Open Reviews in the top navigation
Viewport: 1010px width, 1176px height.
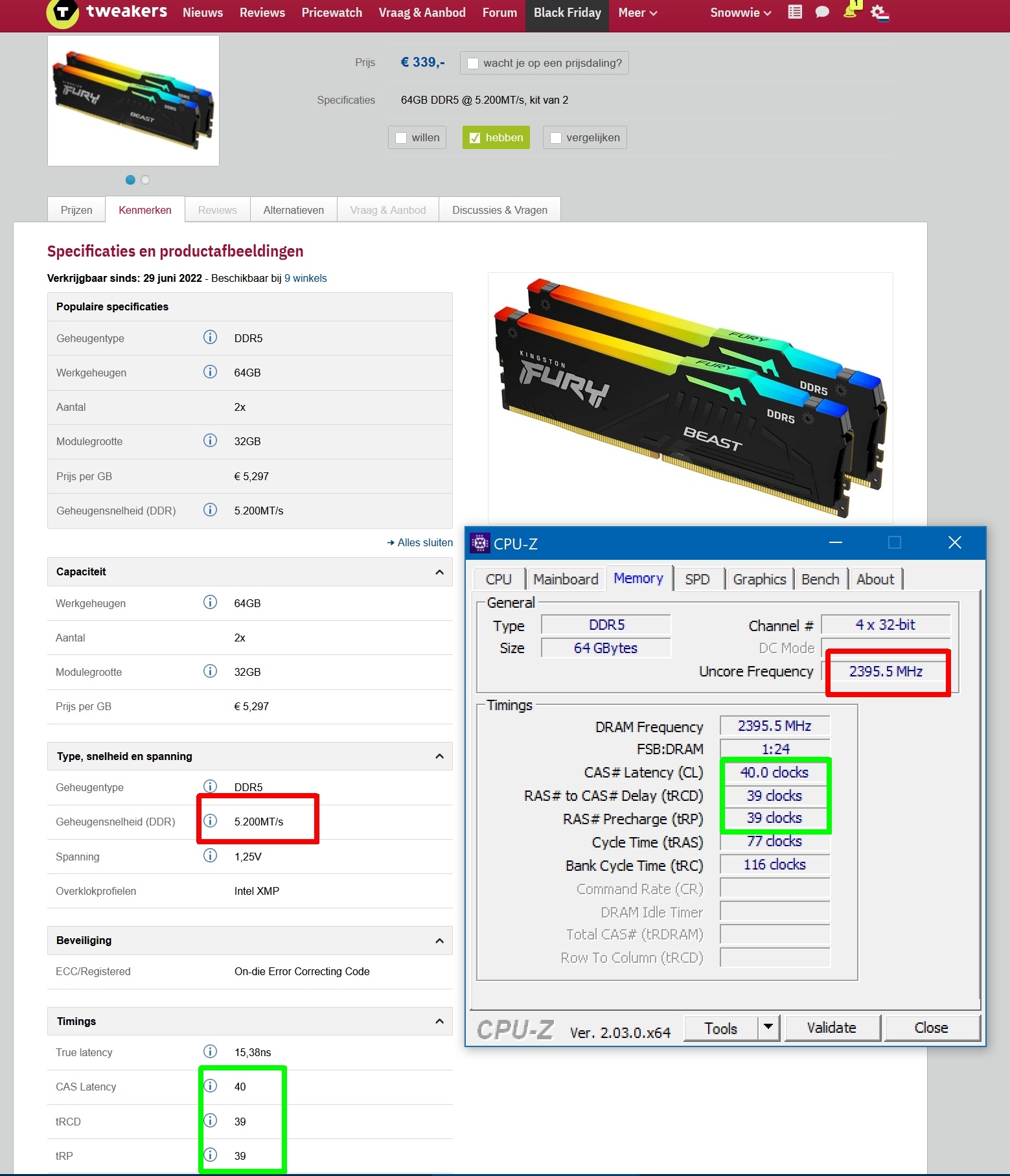click(262, 13)
